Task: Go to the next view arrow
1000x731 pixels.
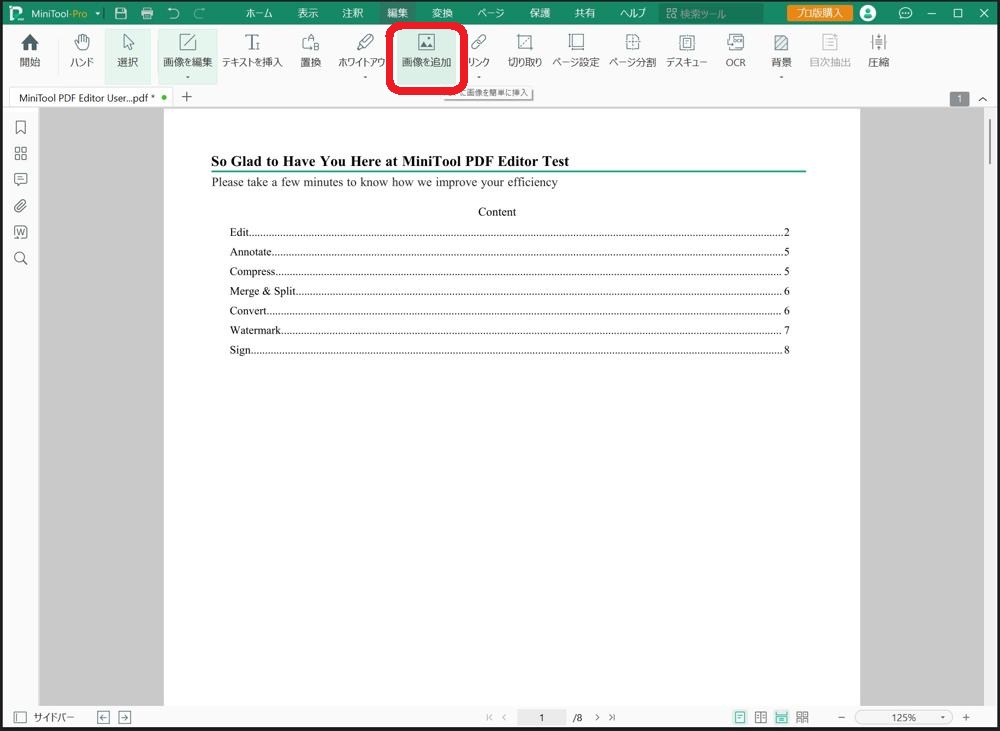Action: pos(125,718)
